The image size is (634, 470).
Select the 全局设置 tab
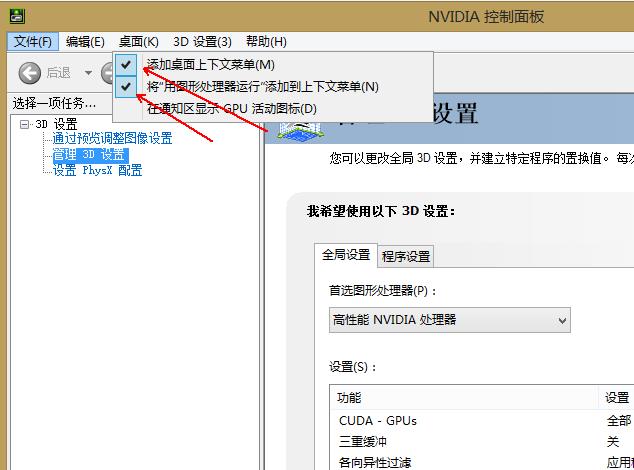click(x=345, y=255)
